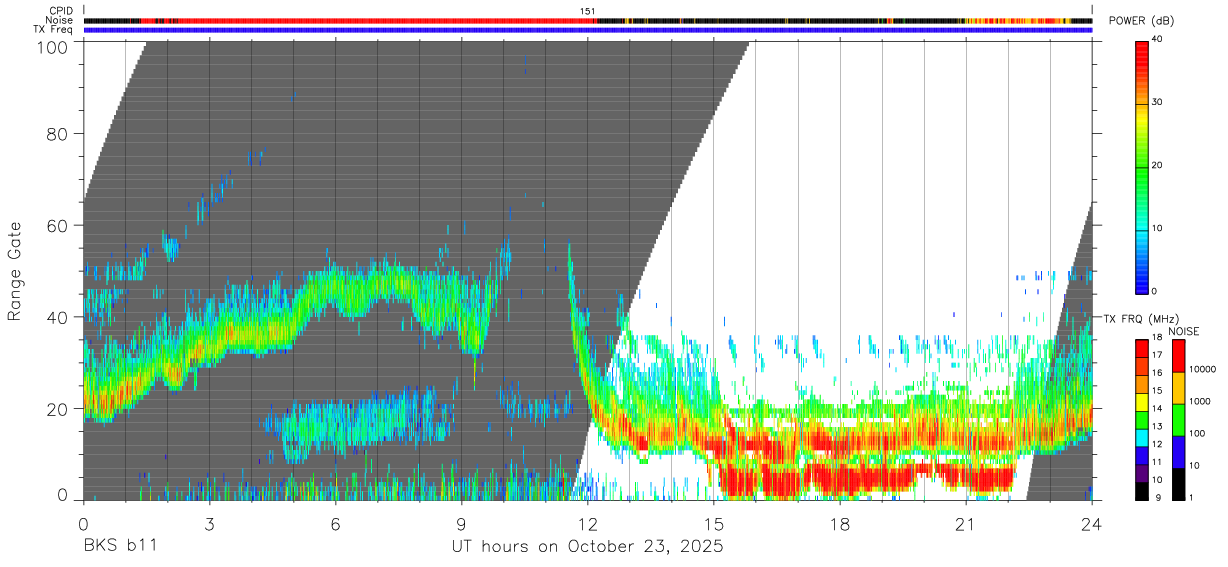Click the Noise row label at top
This screenshot has width=1228, height=567.
coord(60,20)
